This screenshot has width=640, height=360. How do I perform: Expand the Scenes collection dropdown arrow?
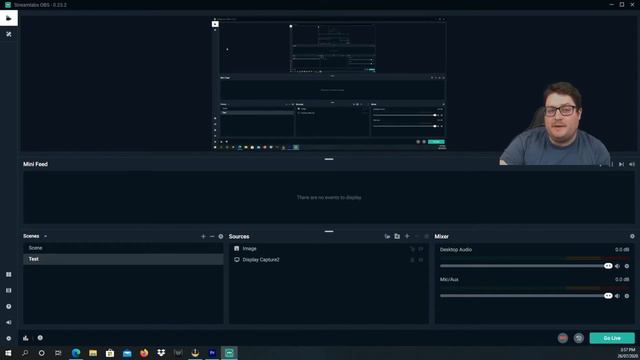click(x=45, y=236)
